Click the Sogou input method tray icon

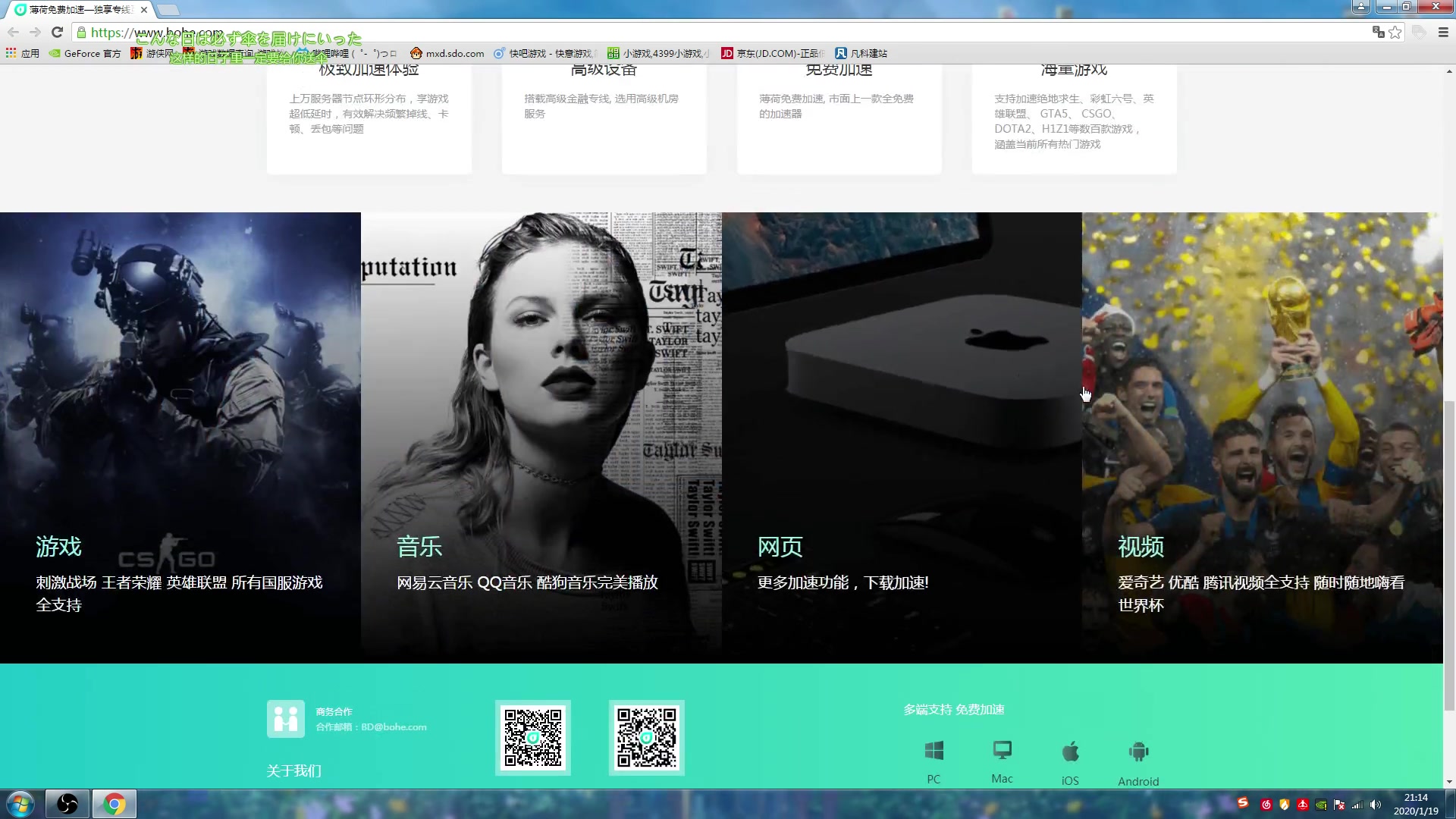[1243, 802]
